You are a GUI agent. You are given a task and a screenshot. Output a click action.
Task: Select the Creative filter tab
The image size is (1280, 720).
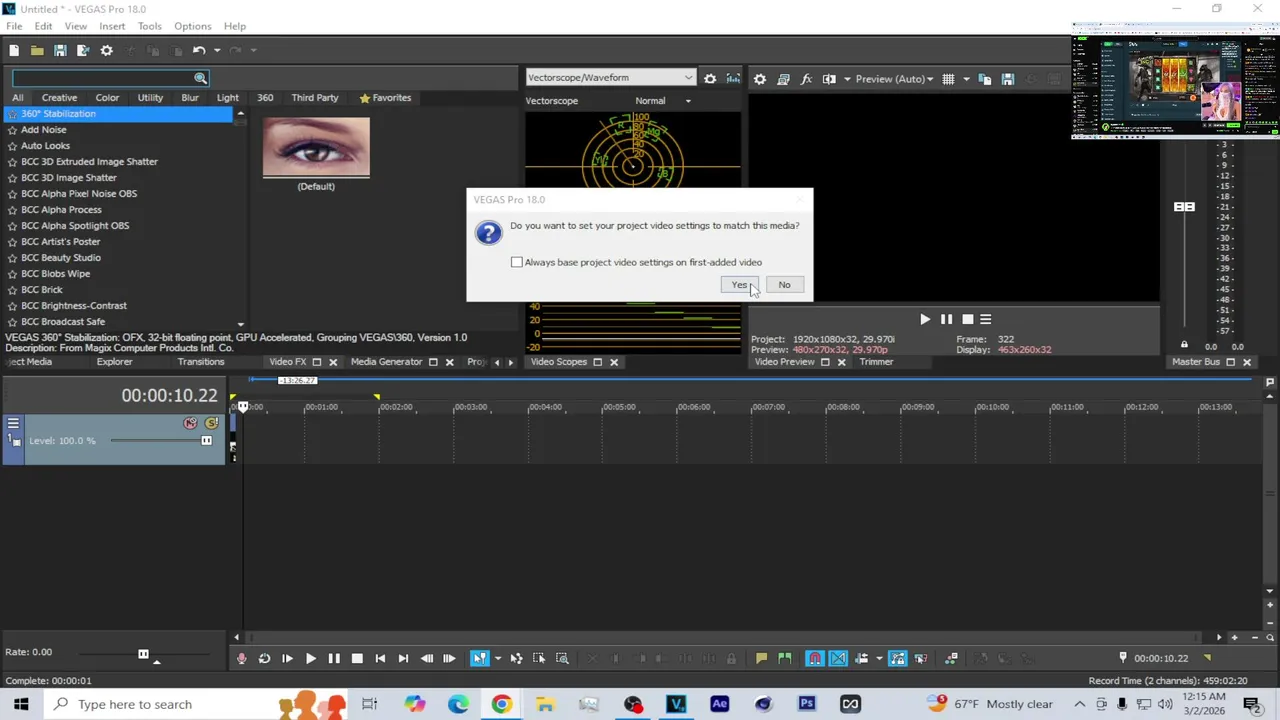(59, 98)
